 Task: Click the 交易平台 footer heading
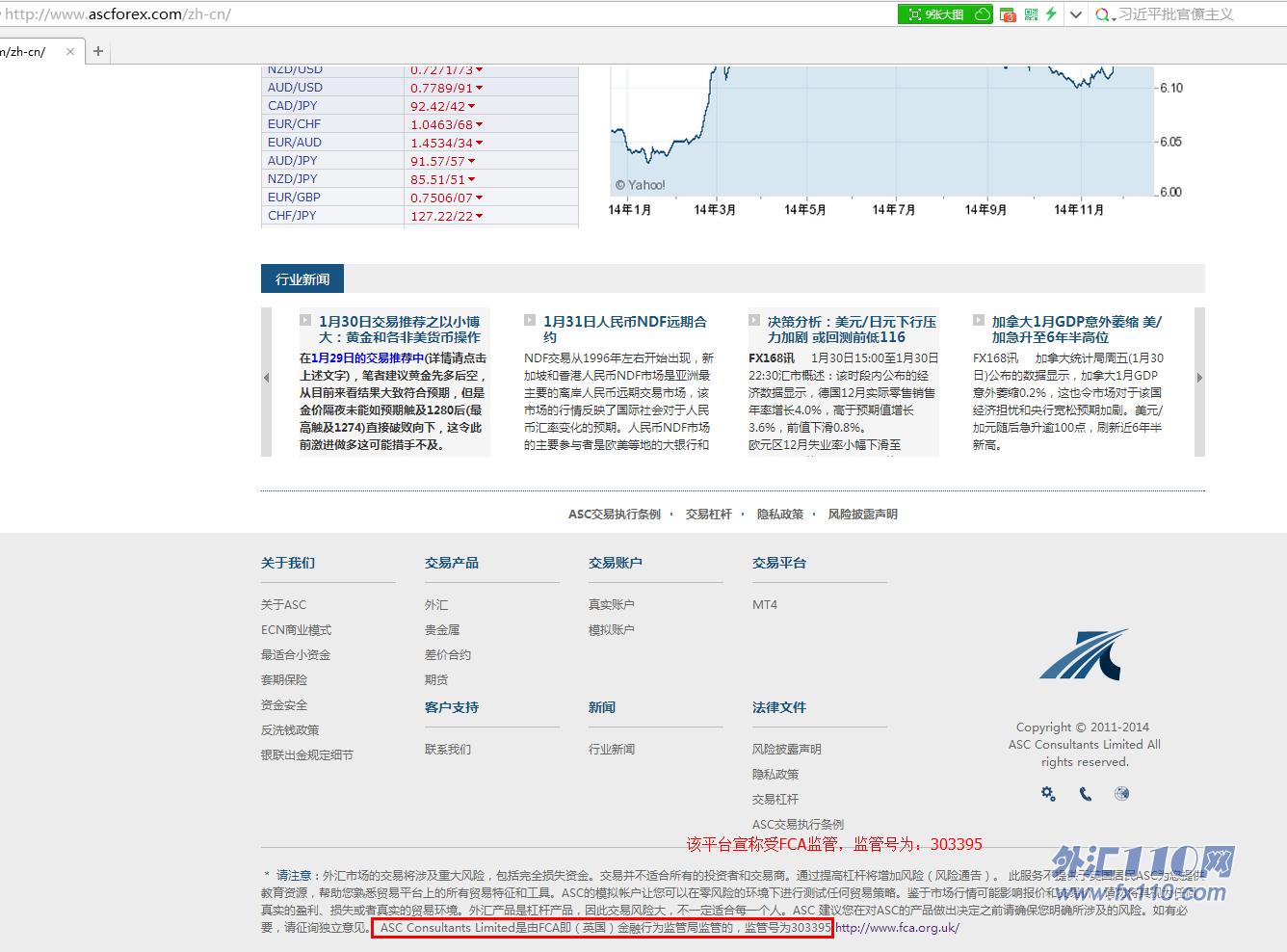(779, 563)
